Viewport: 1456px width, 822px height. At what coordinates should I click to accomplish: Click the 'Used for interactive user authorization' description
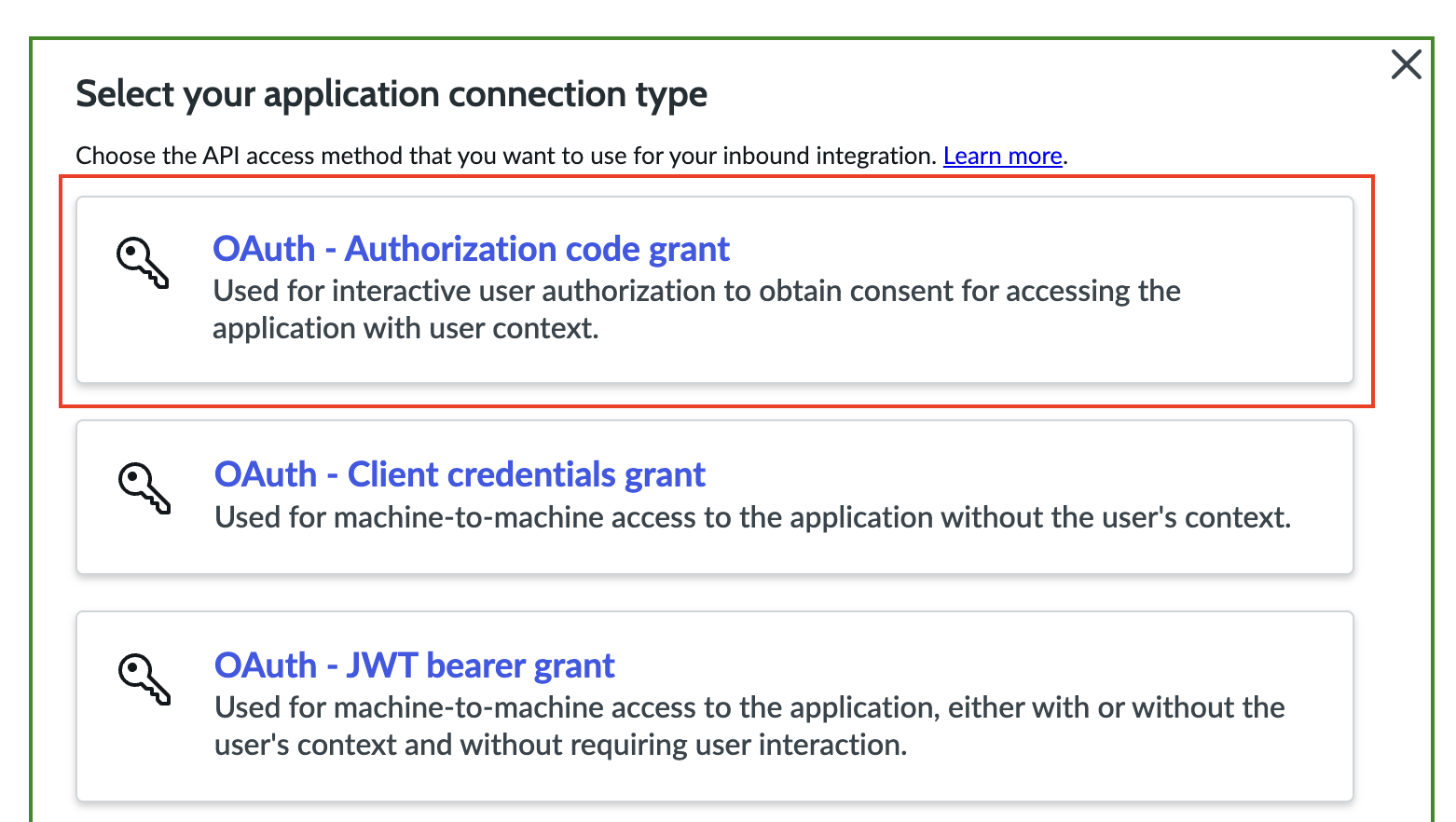pos(696,309)
